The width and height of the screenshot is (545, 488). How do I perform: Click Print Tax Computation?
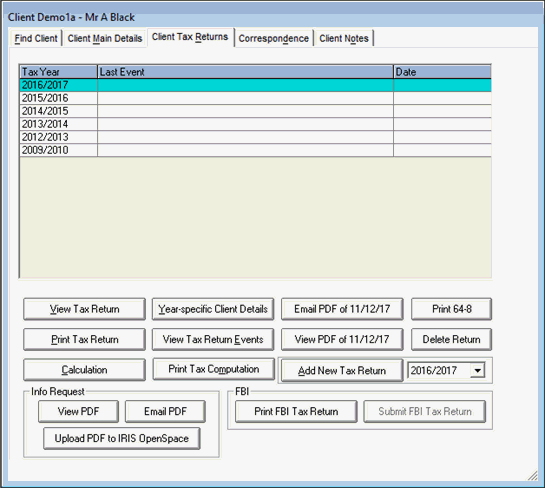[x=214, y=369]
